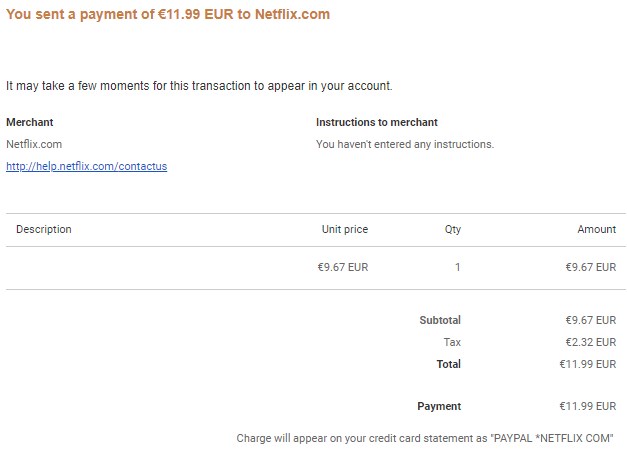Click the quantity value 1
627x460 pixels.
457,267
